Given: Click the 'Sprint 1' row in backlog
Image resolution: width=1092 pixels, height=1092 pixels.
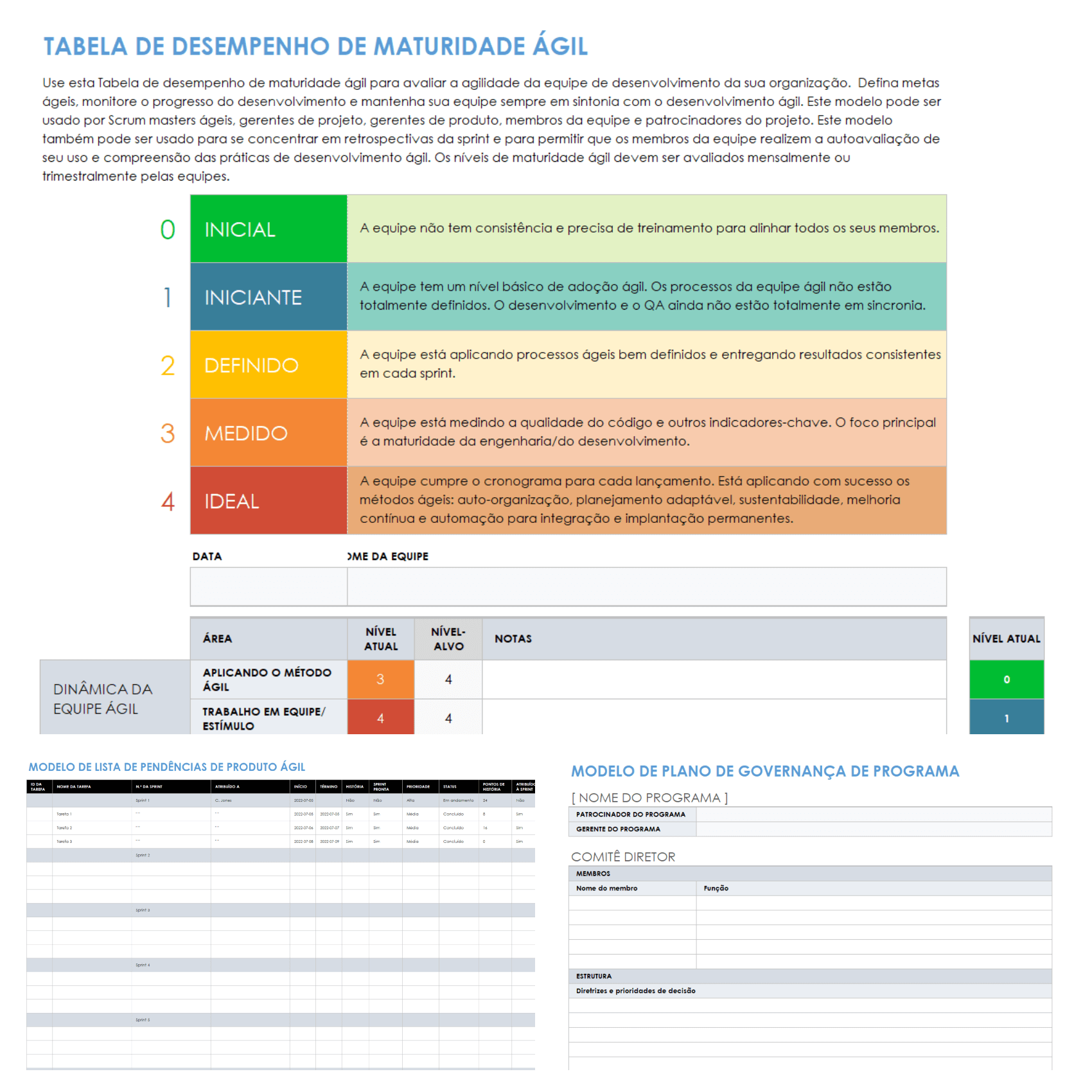Looking at the screenshot, I should (x=281, y=800).
